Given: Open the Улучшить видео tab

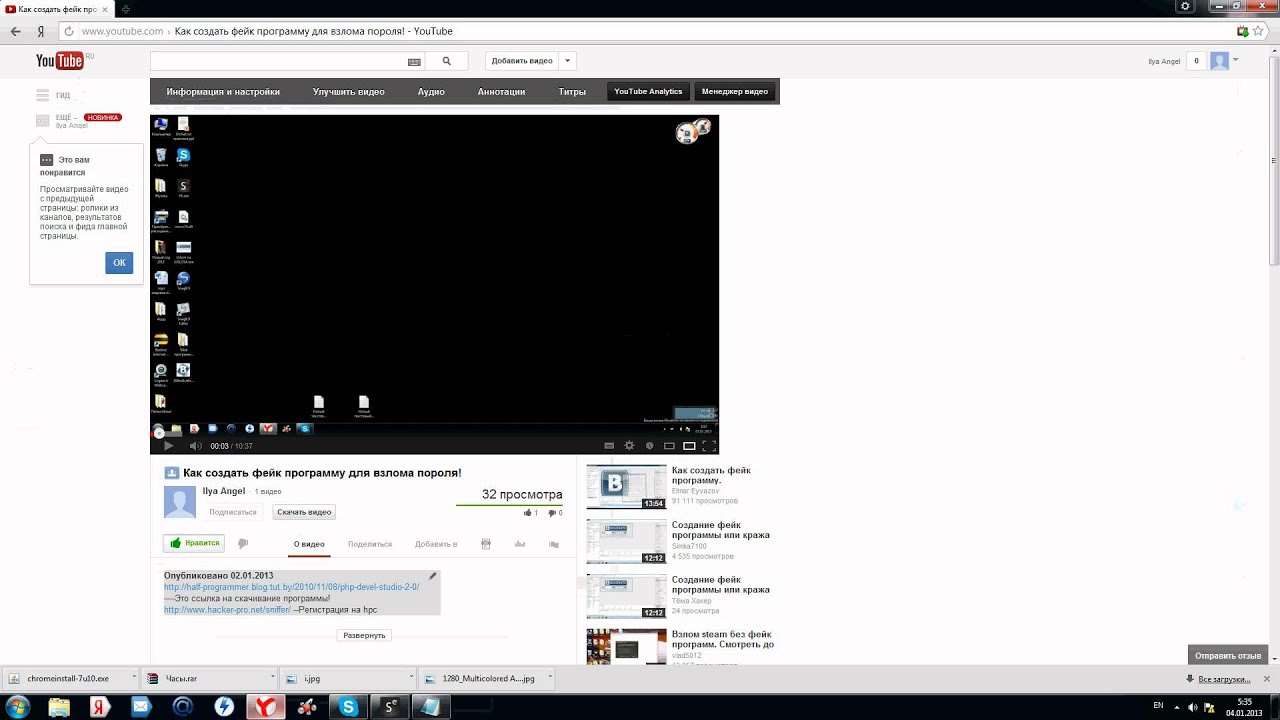Looking at the screenshot, I should [x=348, y=92].
